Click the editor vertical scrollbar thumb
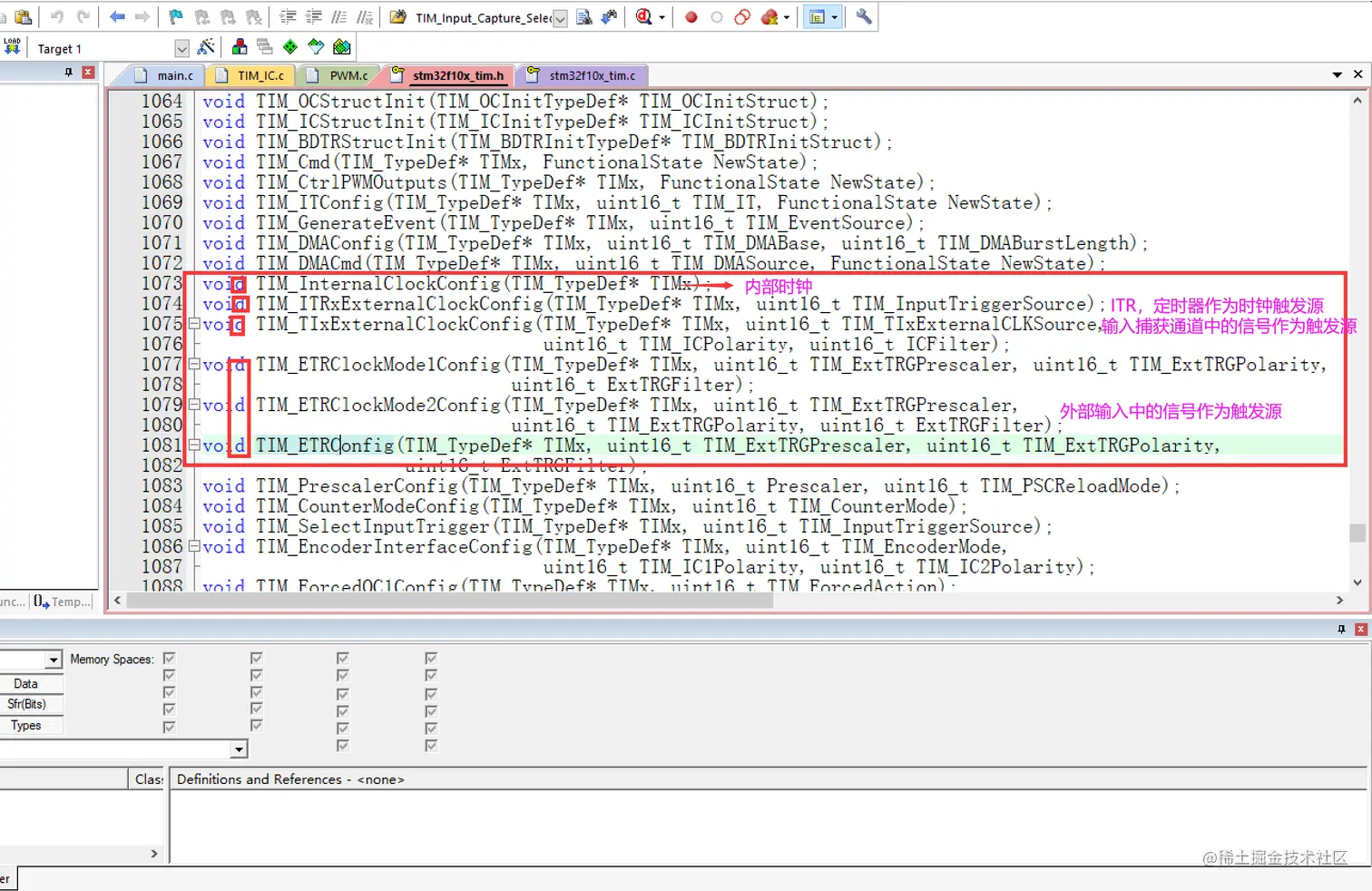 (1357, 533)
